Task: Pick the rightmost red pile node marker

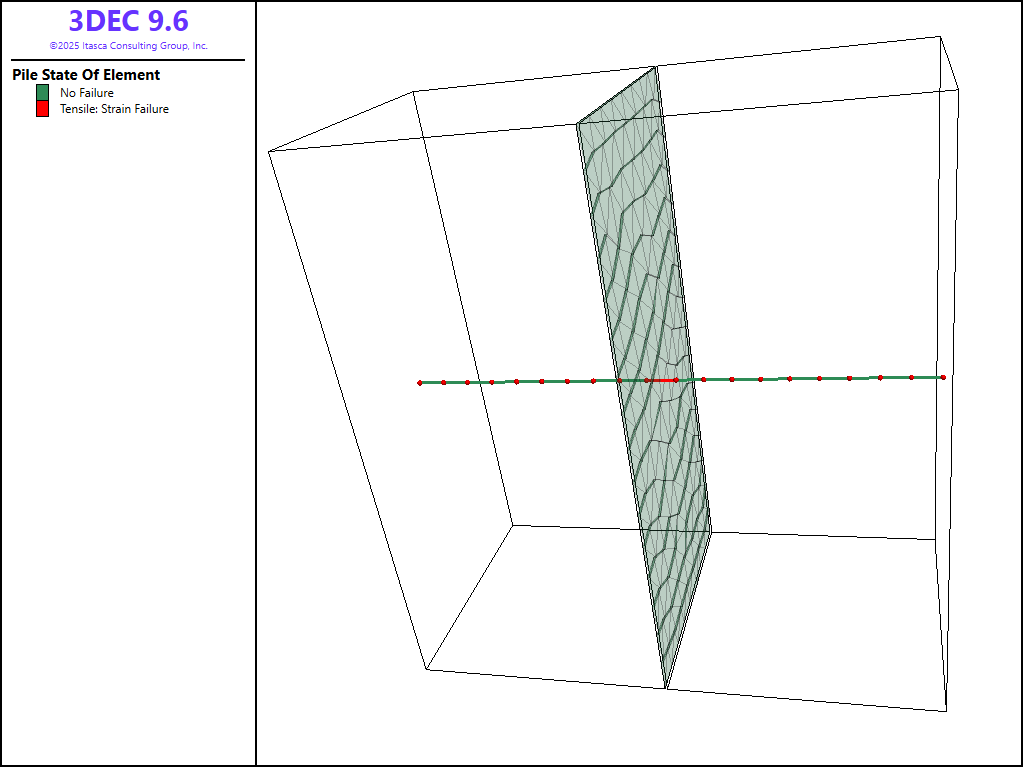Action: (x=943, y=377)
